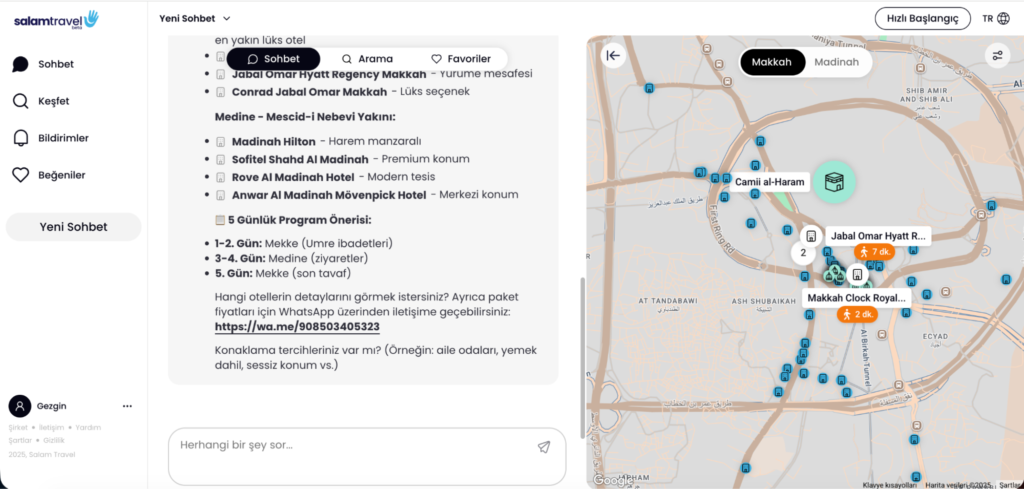Switch map to Makkah
This screenshot has width=1024, height=489.
coord(771,61)
